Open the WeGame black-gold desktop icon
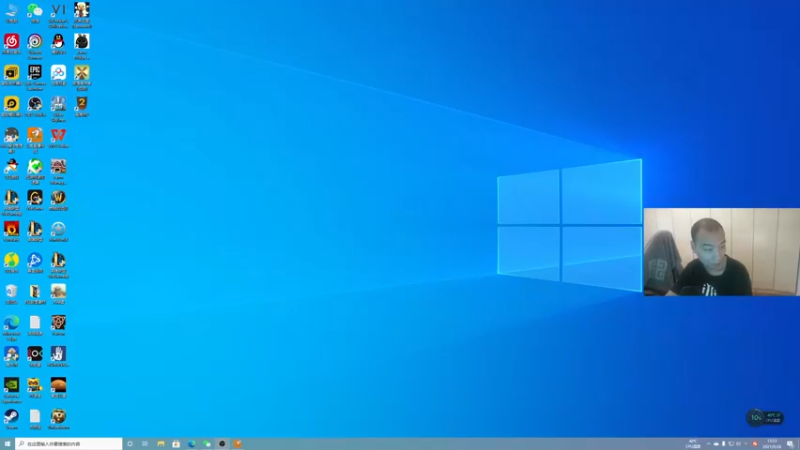The width and height of the screenshot is (800, 450). point(35,198)
